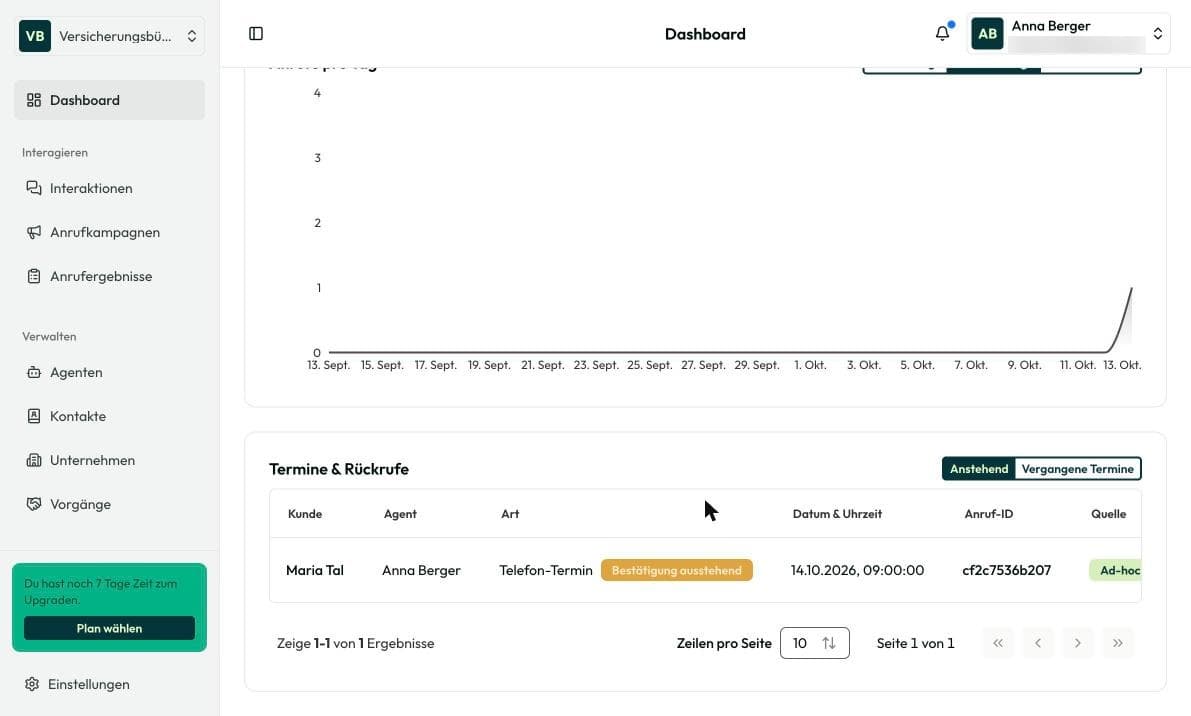Switch to Vergangene Termine tab
The image size is (1191, 716).
[1077, 468]
